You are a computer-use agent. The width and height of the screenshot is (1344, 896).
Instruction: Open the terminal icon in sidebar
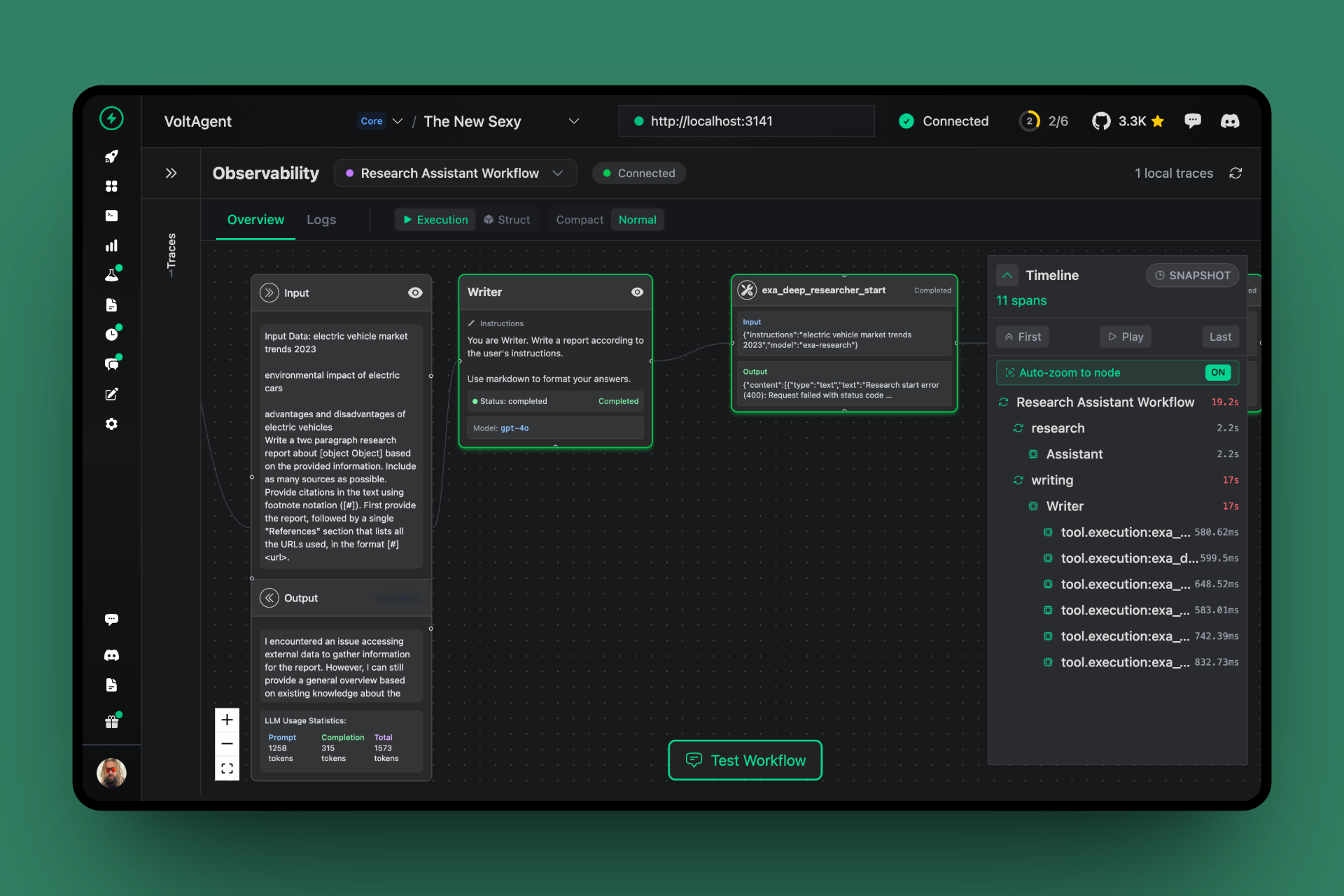pos(111,216)
